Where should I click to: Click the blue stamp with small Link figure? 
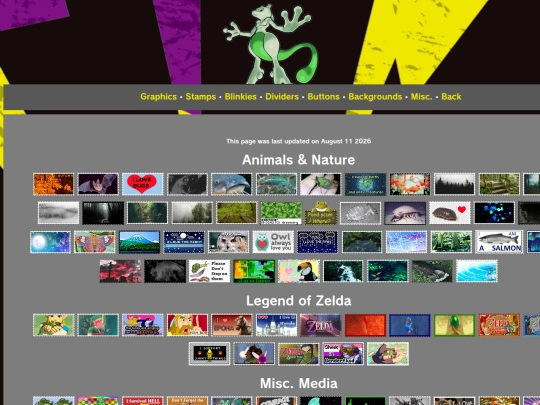pyautogui.click(x=410, y=325)
